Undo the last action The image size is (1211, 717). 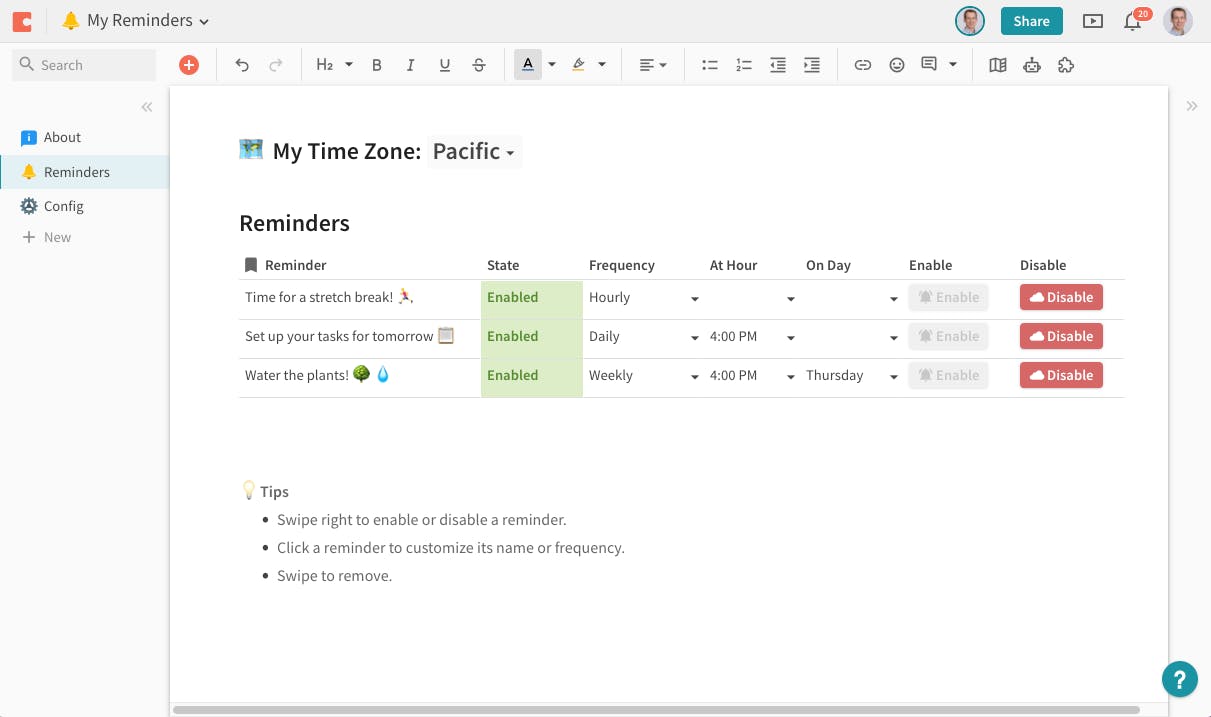pyautogui.click(x=242, y=65)
